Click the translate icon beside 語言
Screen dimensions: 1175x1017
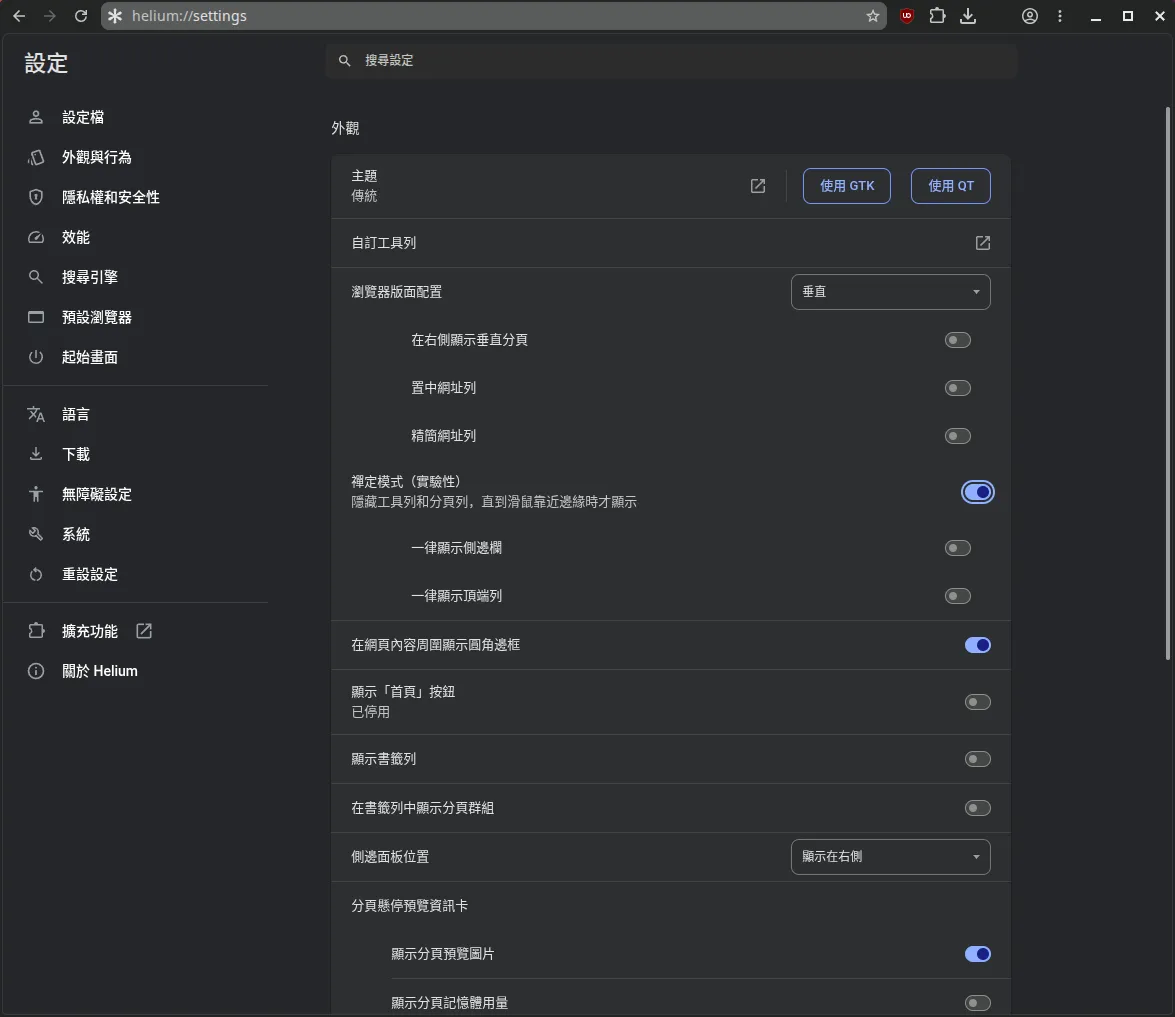tap(36, 414)
